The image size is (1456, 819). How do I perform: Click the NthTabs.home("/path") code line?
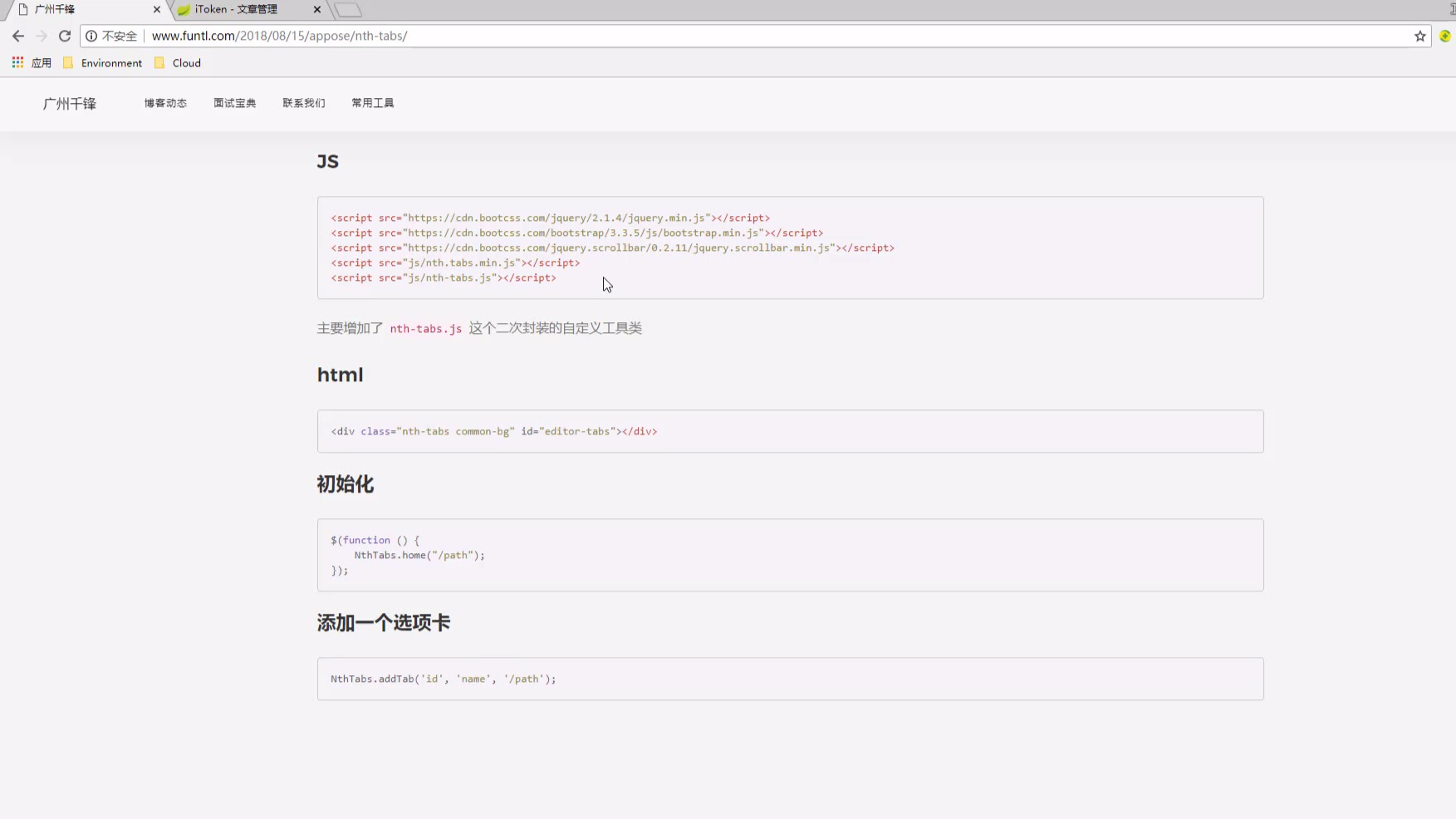pyautogui.click(x=419, y=555)
